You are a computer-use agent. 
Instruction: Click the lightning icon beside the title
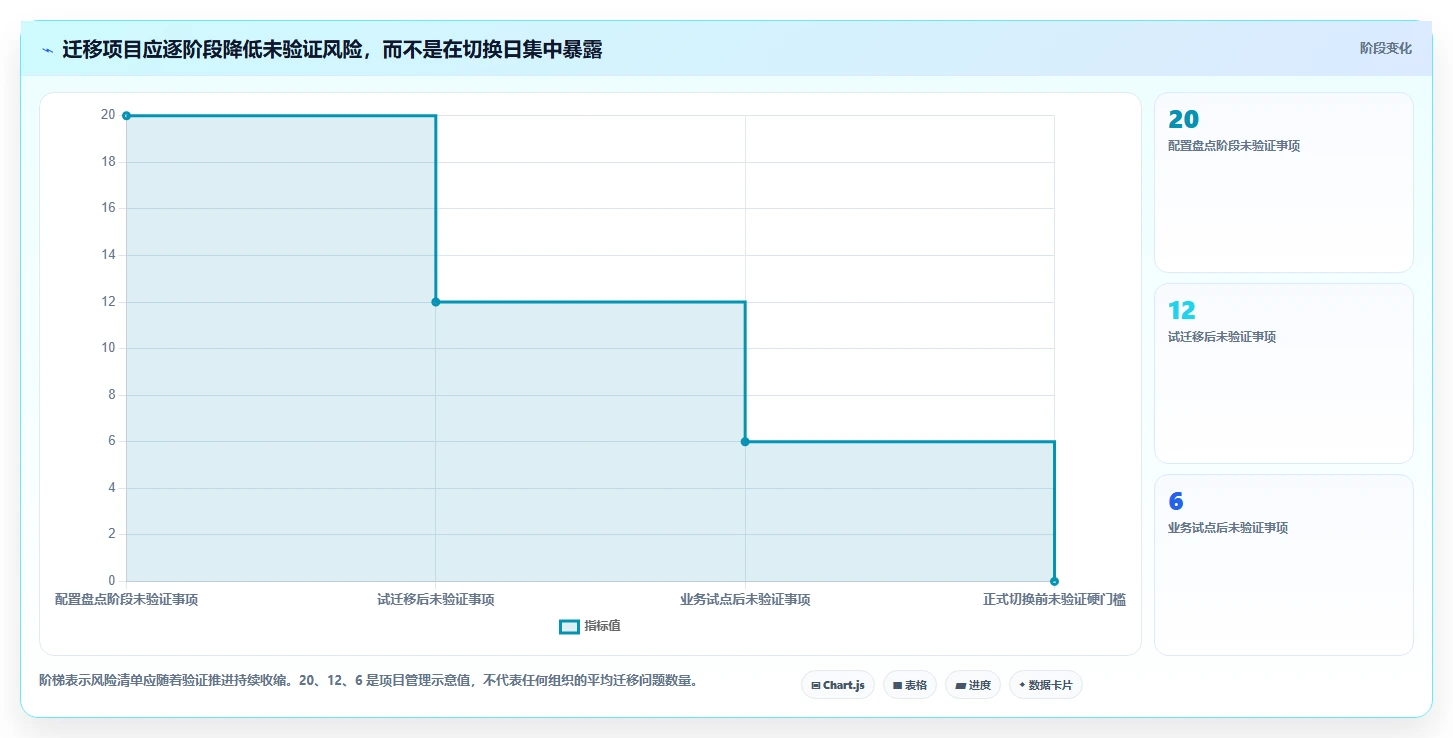pyautogui.click(x=47, y=50)
